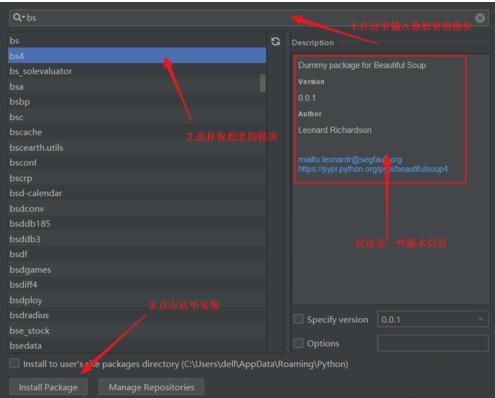This screenshot has width=495, height=398.
Task: Reload package list with refresh icon
Action: [276, 42]
